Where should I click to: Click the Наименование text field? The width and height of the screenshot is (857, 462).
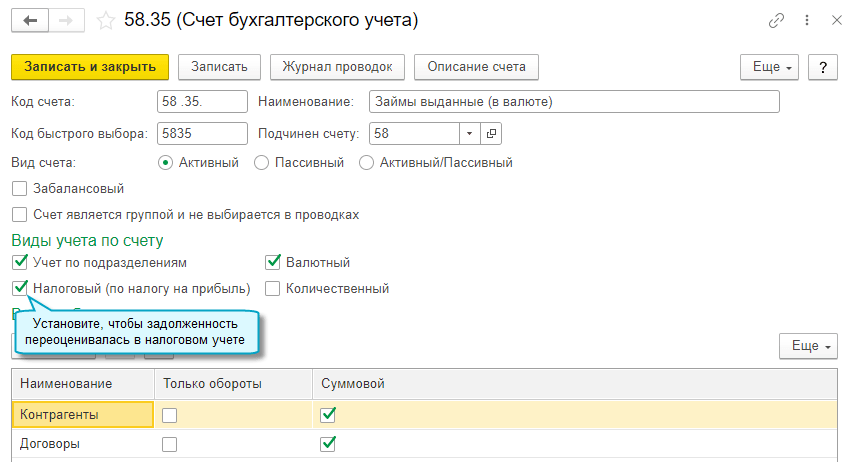tap(573, 102)
